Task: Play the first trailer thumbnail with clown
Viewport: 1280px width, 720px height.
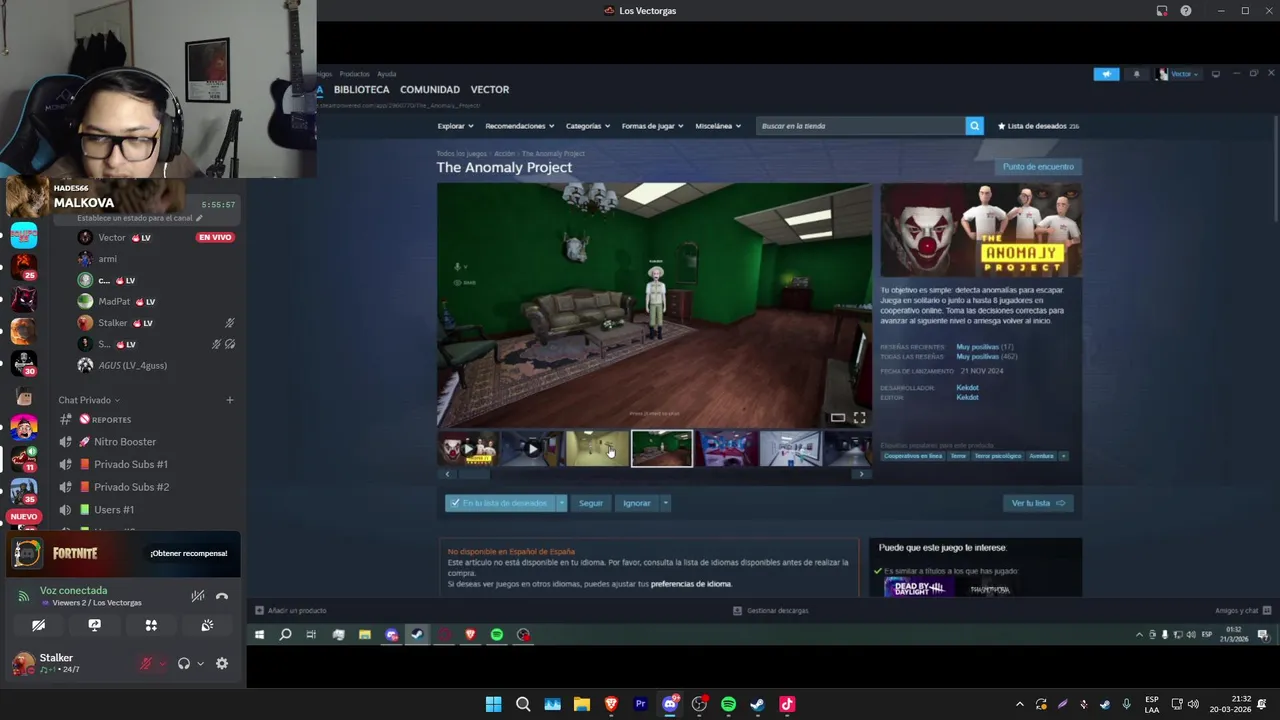Action: click(468, 449)
